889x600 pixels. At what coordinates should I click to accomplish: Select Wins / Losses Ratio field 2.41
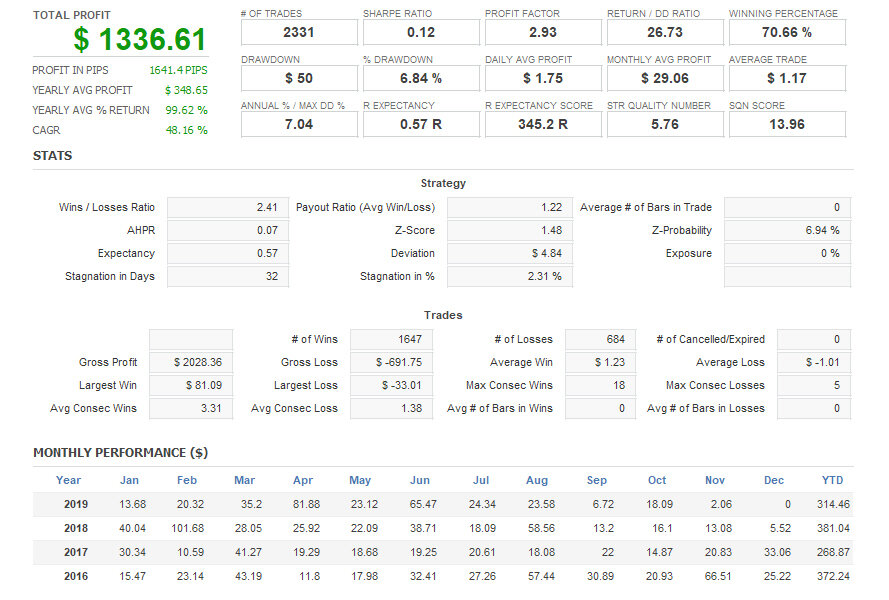click(x=228, y=207)
